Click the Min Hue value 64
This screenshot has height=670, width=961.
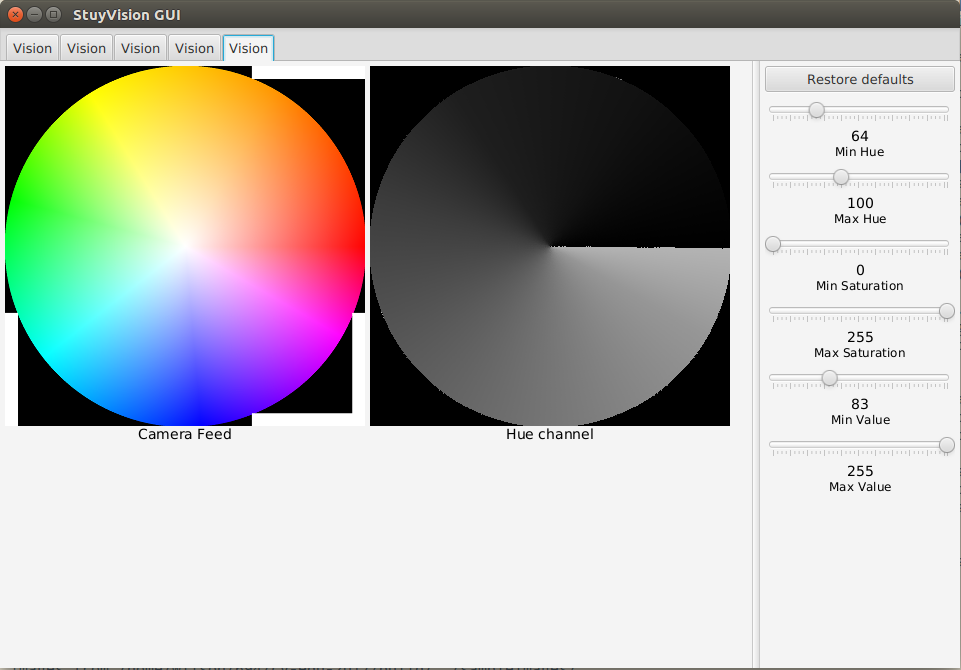[859, 136]
